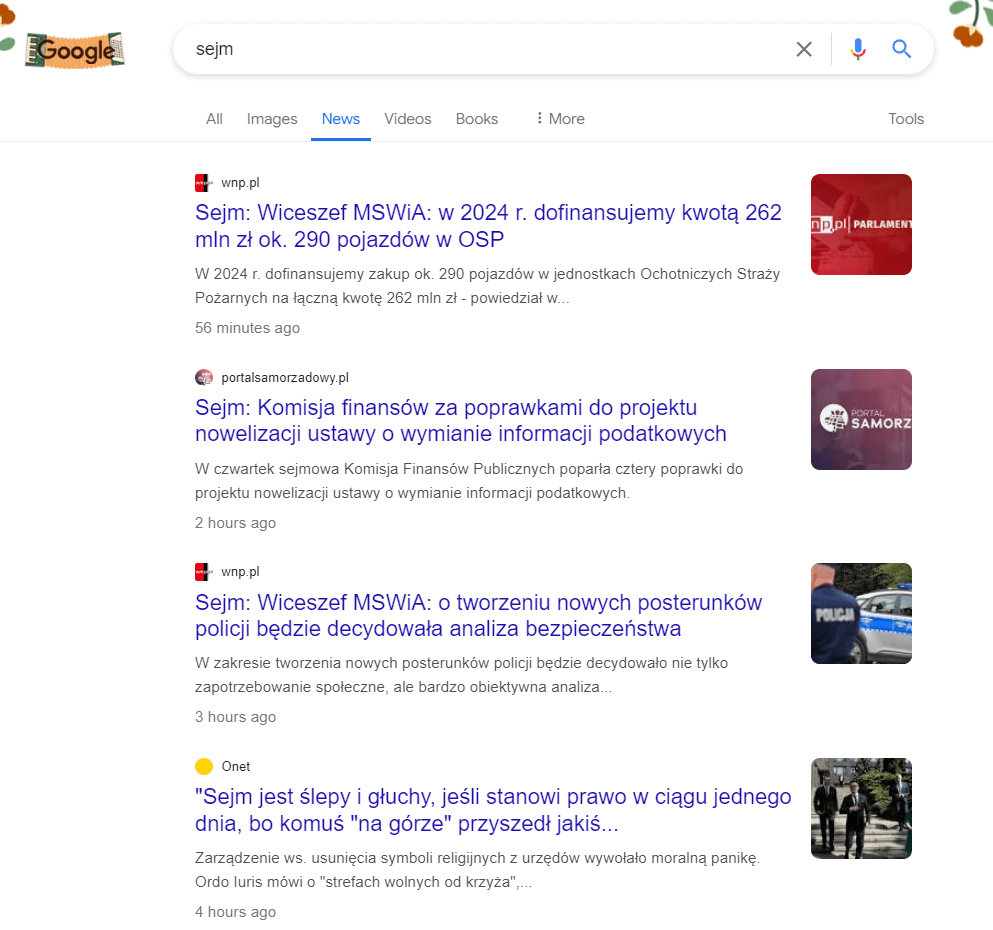The image size is (993, 930).
Task: Open the article about OSP vehicle funding
Action: (487, 226)
